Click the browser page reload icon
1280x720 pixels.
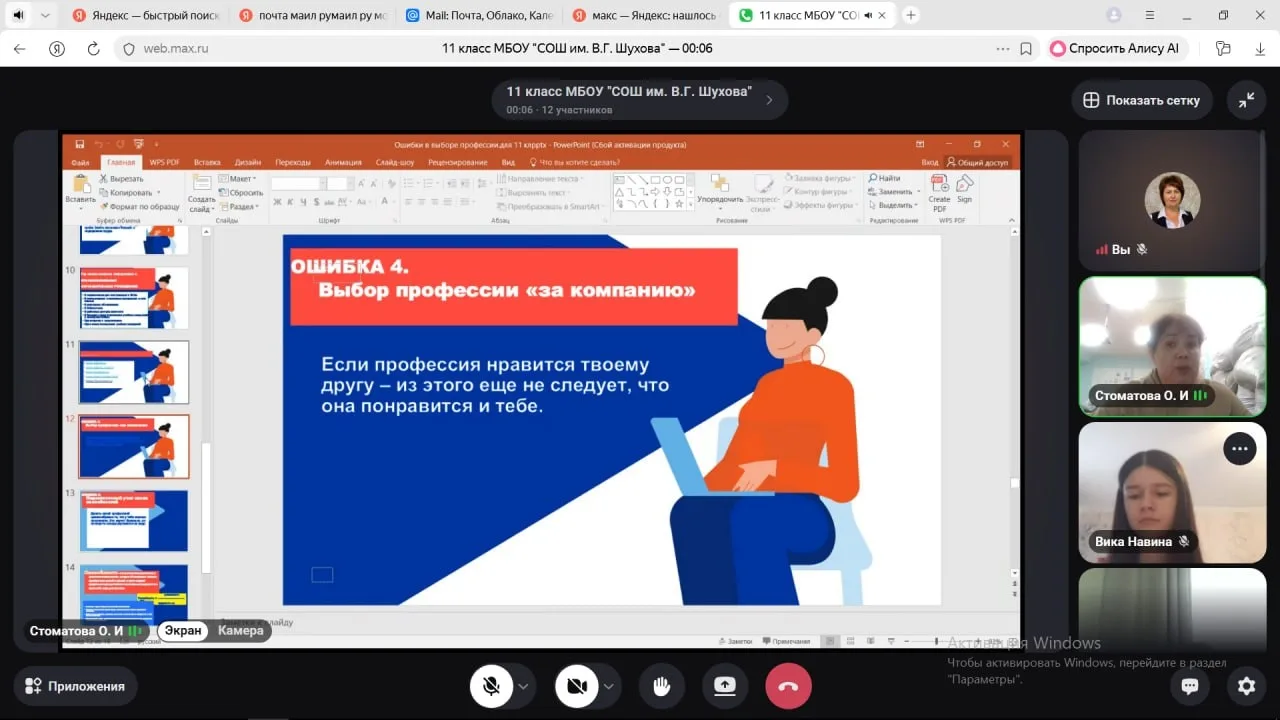pos(94,49)
